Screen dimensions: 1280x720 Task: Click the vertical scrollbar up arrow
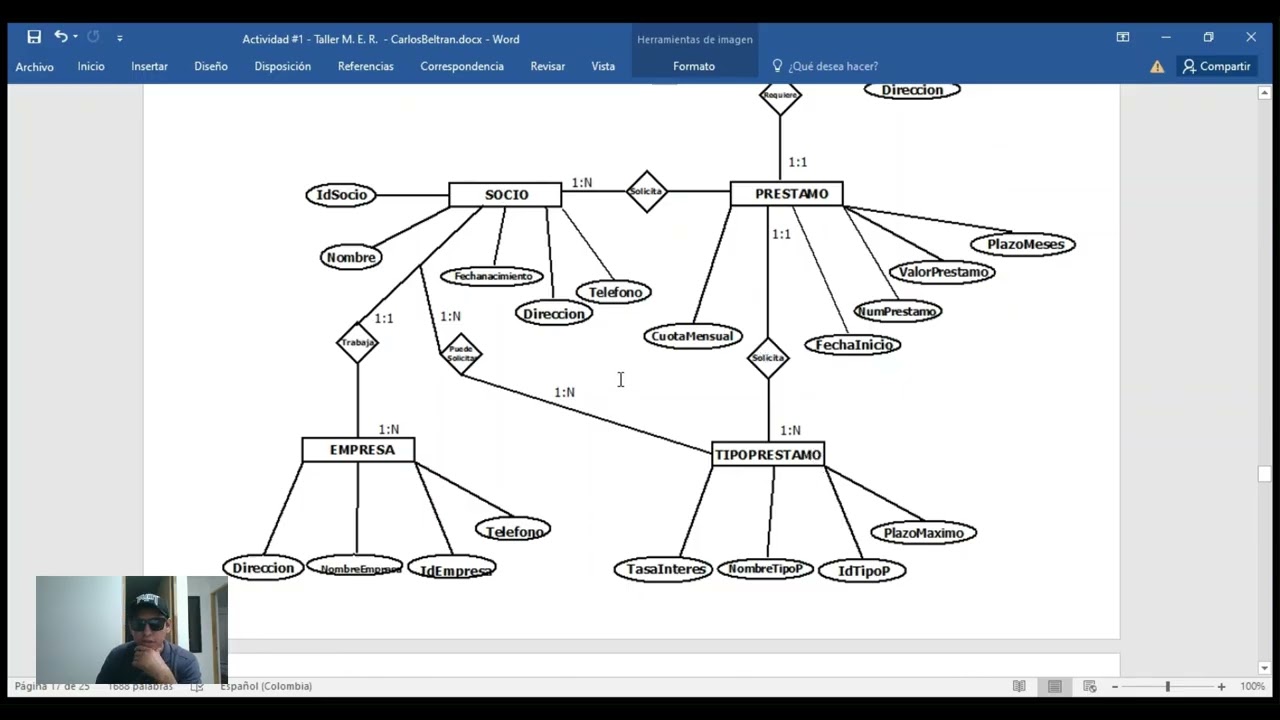[x=1264, y=93]
